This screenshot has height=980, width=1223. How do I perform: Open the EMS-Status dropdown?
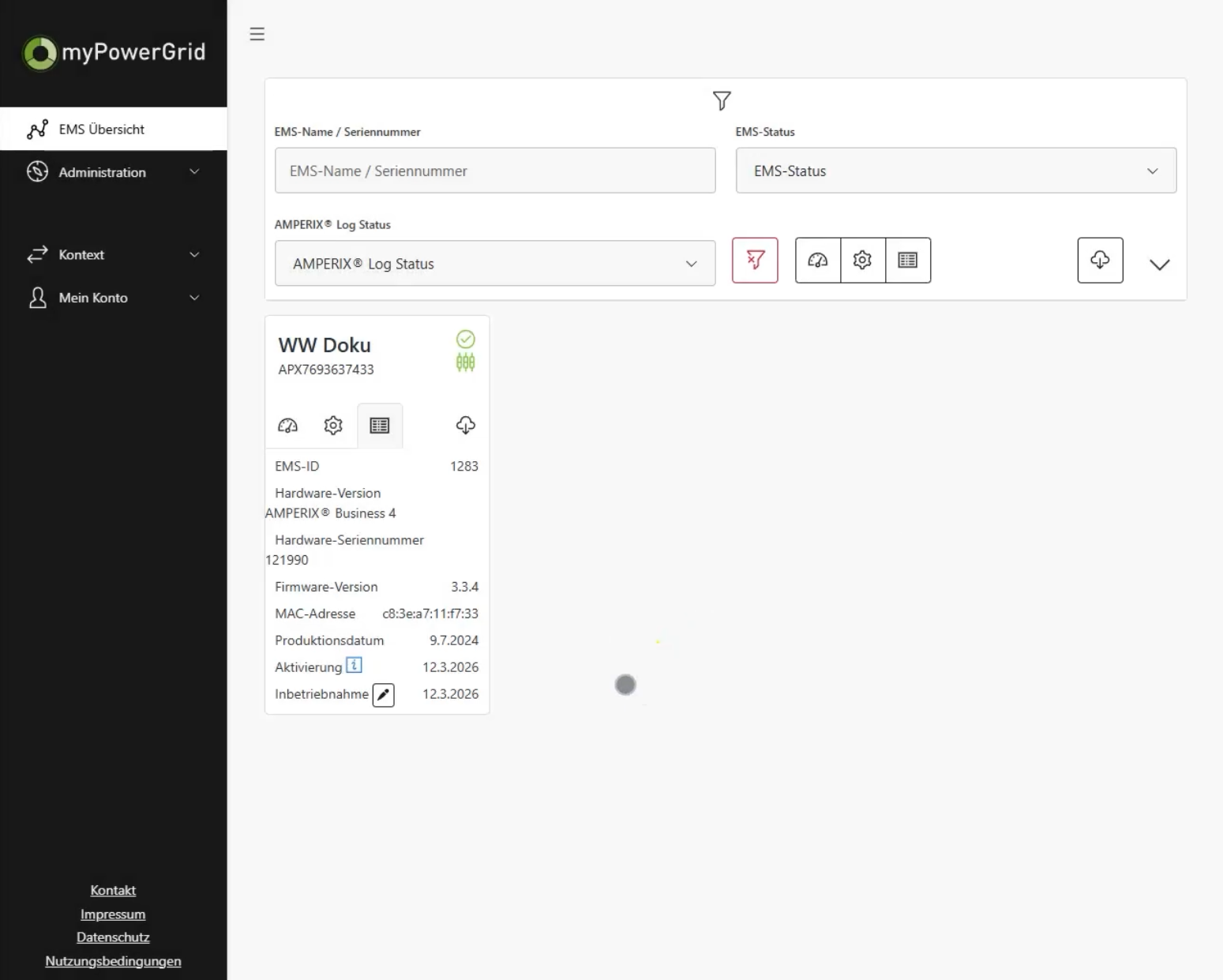(956, 171)
